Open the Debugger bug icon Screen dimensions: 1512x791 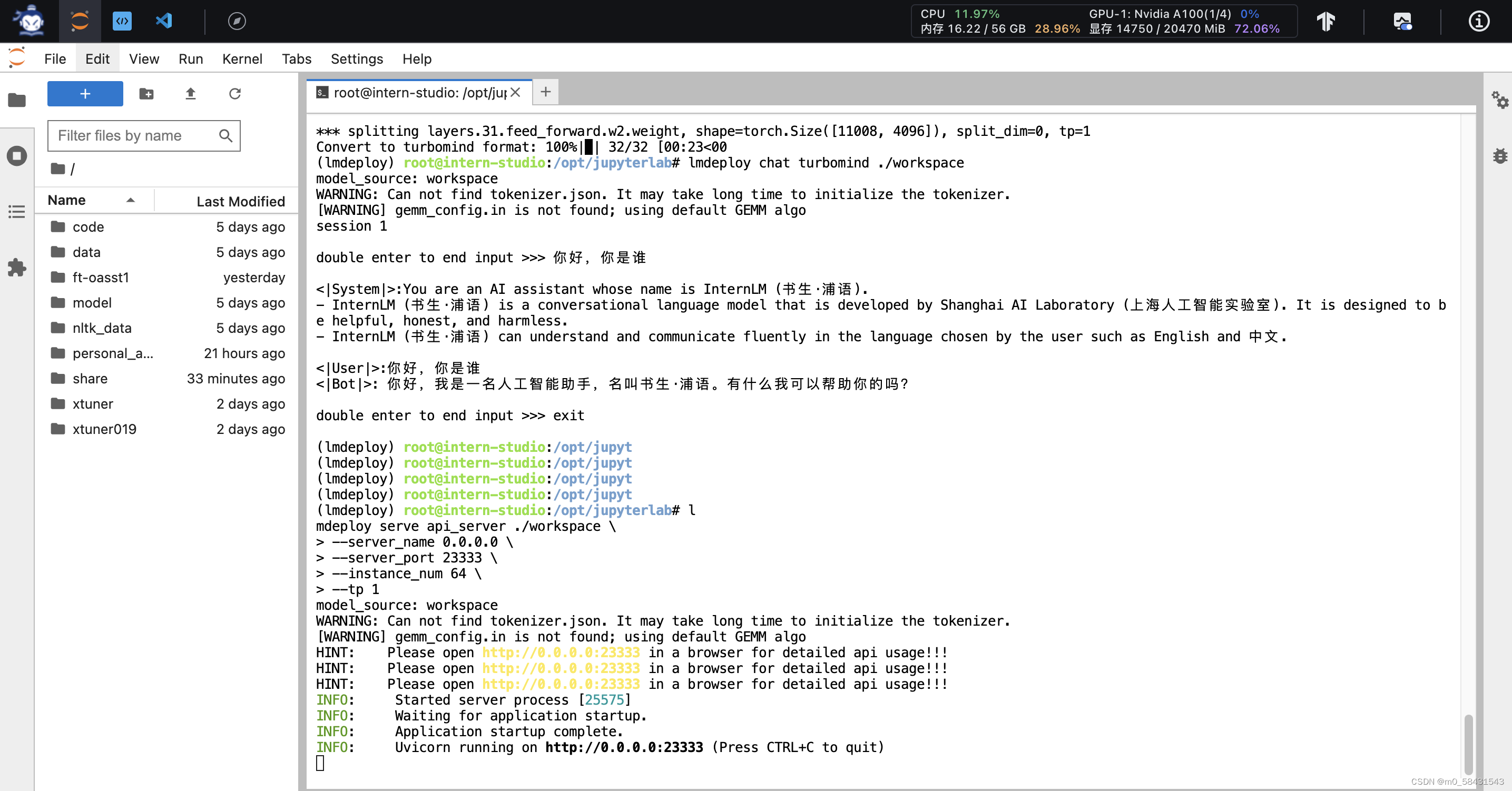click(1500, 156)
